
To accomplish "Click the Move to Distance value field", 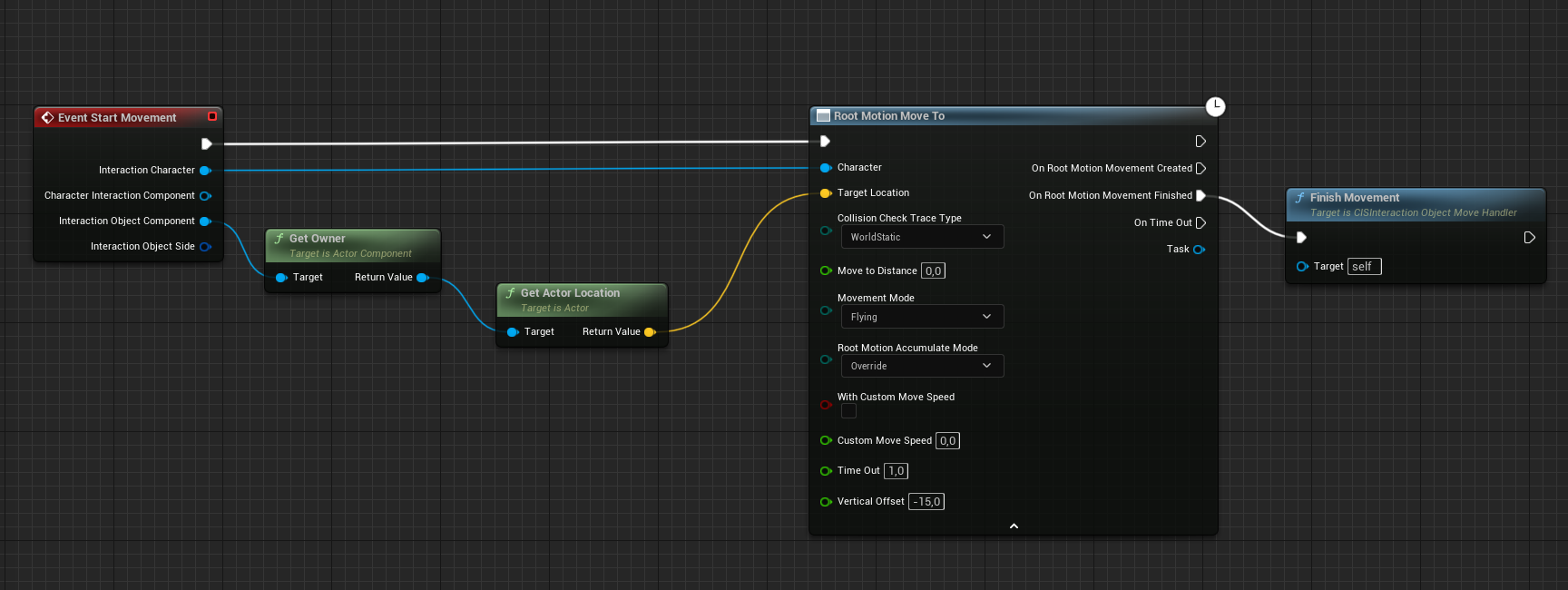I will pyautogui.click(x=933, y=270).
